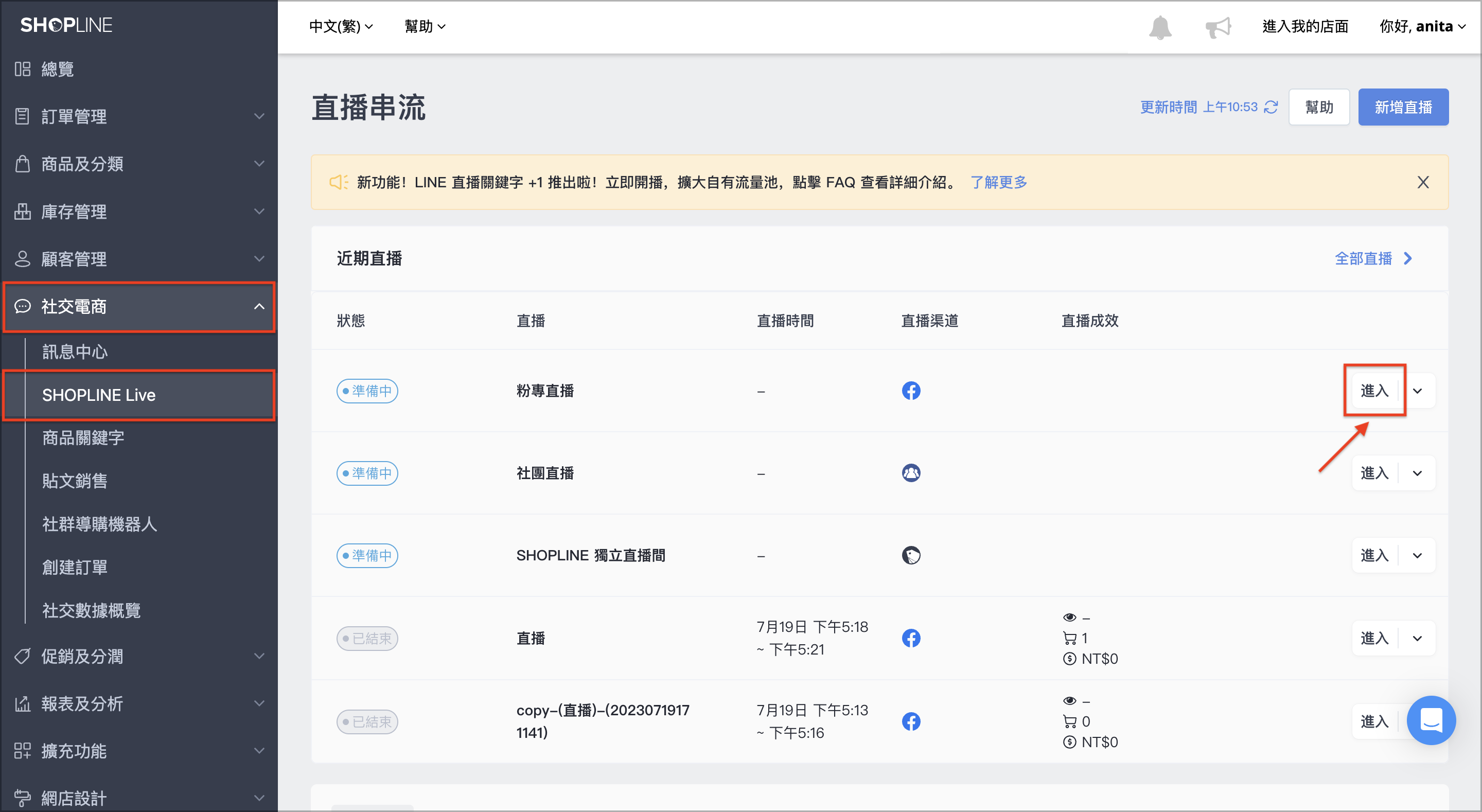This screenshot has width=1482, height=812.
Task: Collapse the 社交電商 sidebar section
Action: pos(259,306)
